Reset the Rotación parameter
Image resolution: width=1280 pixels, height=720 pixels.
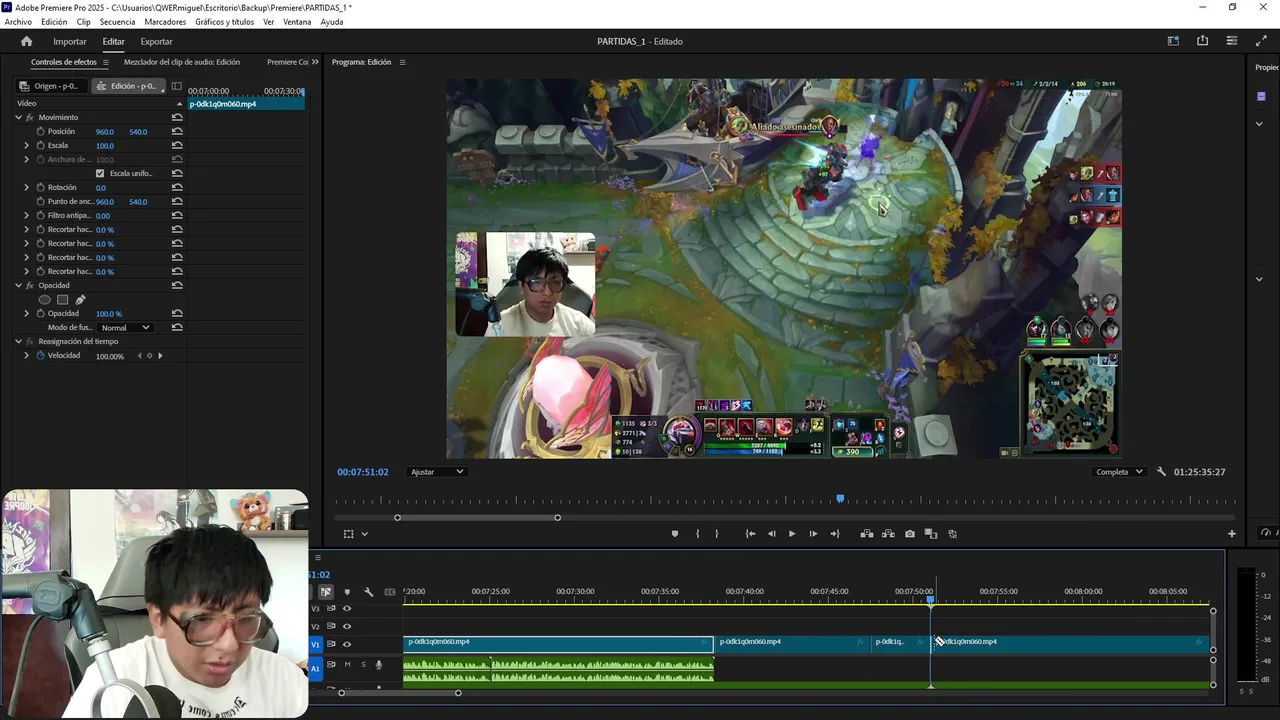pyautogui.click(x=177, y=187)
